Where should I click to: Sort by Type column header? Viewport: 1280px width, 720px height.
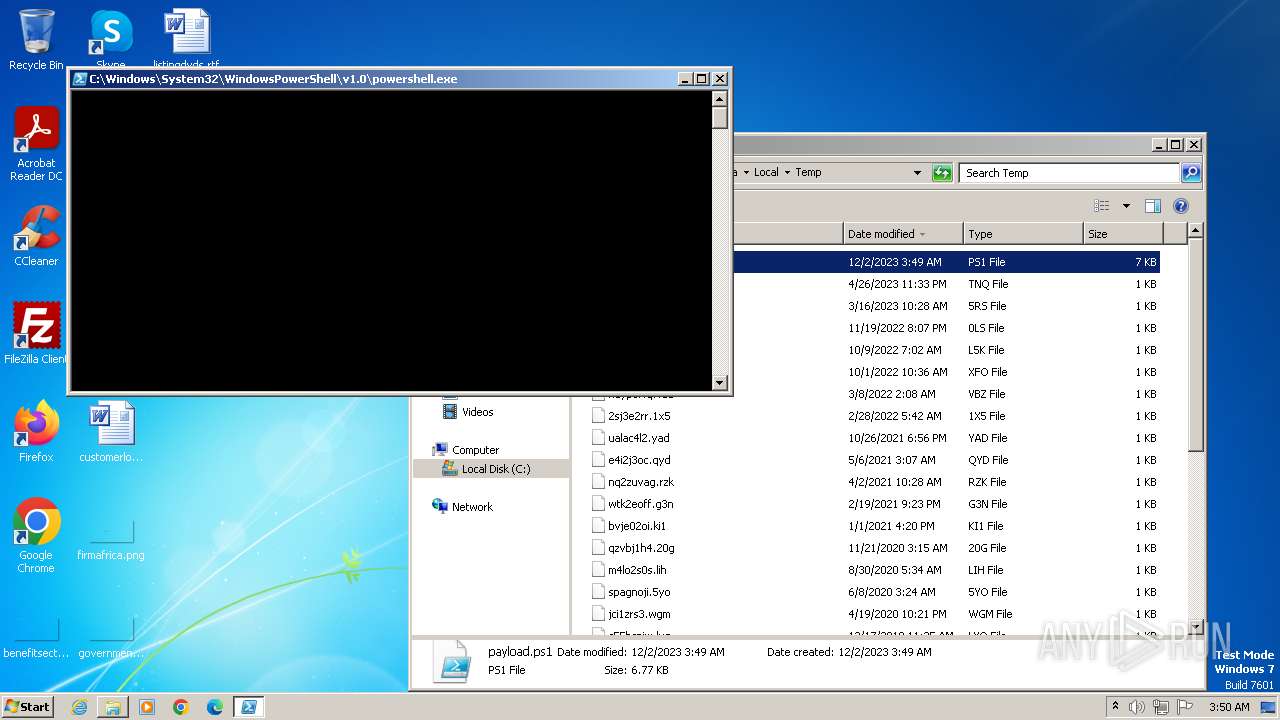pyautogui.click(x=1023, y=234)
